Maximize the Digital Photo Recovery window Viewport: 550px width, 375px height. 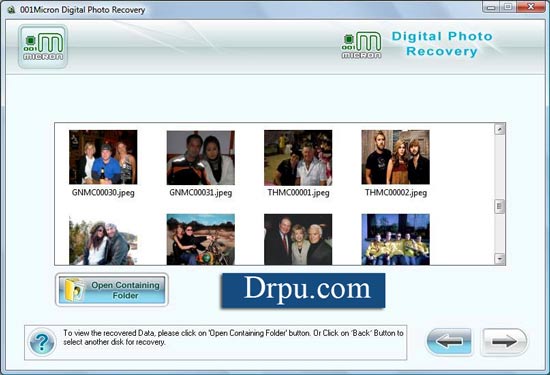[x=508, y=7]
